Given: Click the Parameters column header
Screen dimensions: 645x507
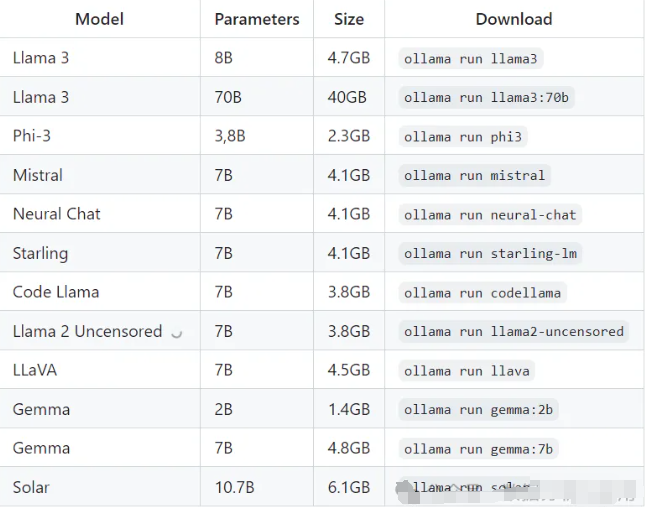Looking at the screenshot, I should (x=257, y=19).
